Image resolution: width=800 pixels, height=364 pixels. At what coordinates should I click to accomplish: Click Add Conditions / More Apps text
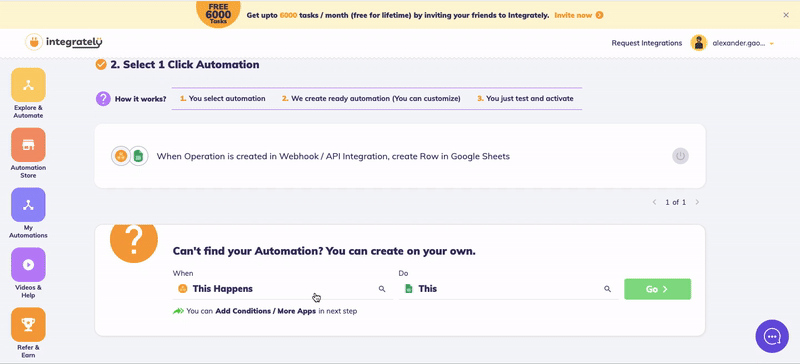pyautogui.click(x=266, y=311)
